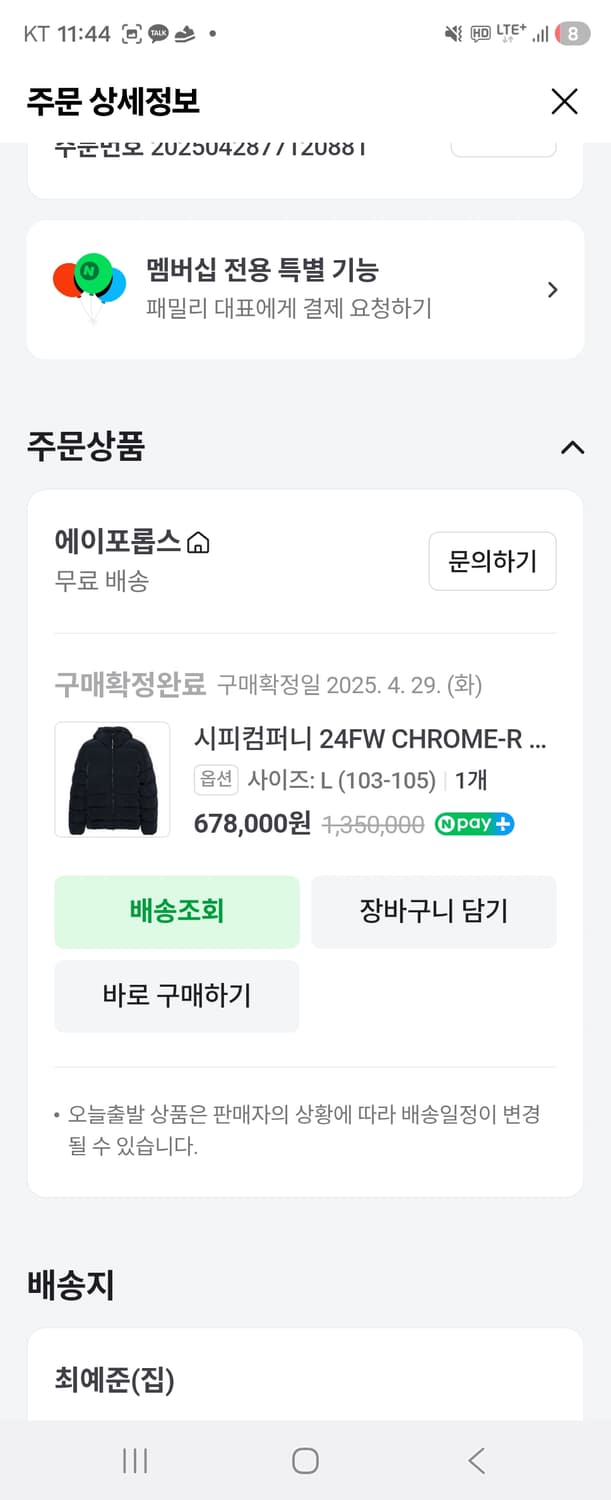Close the 주문 상세정보 screen
Viewport: 611px width, 1500px height.
(564, 101)
